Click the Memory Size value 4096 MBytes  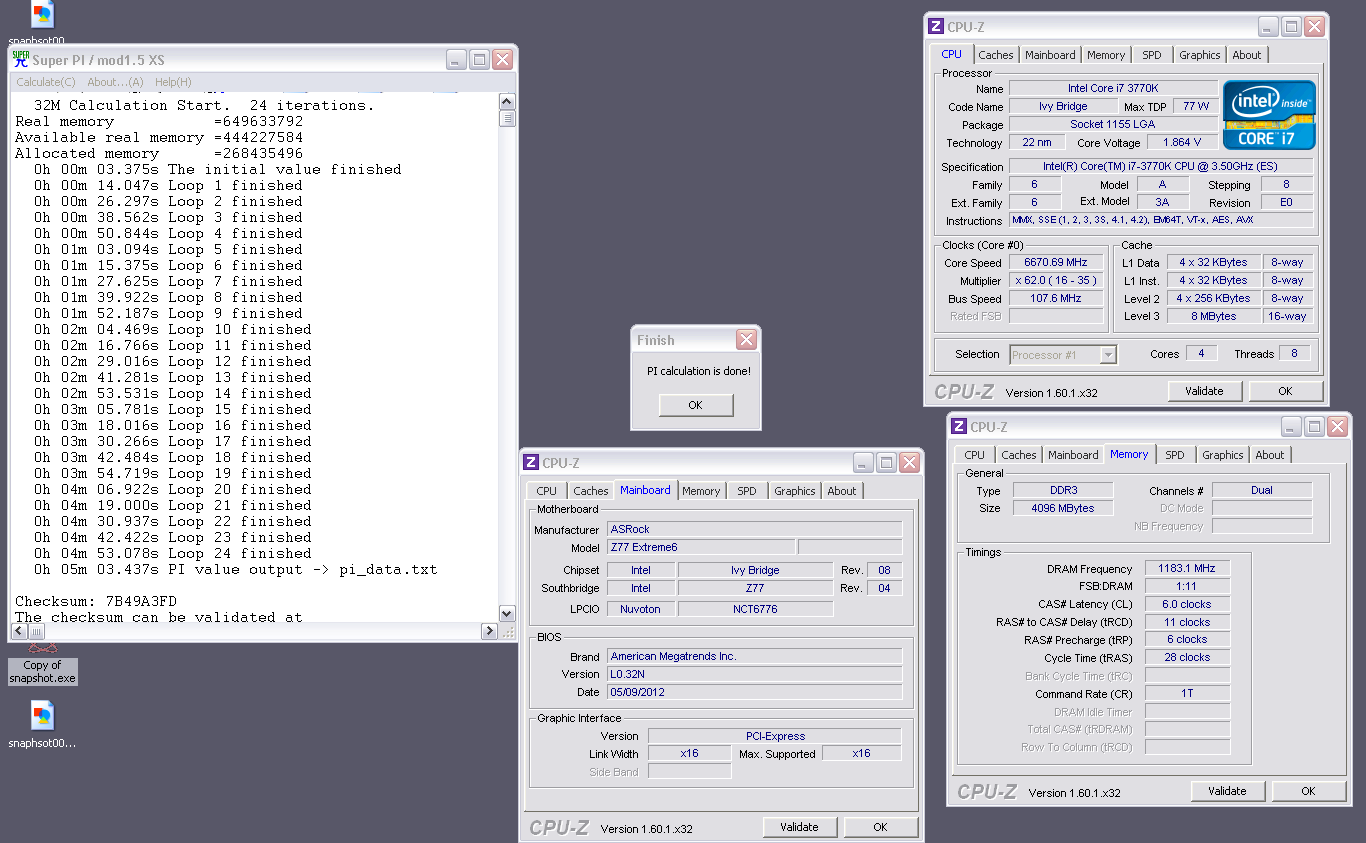tap(1063, 508)
